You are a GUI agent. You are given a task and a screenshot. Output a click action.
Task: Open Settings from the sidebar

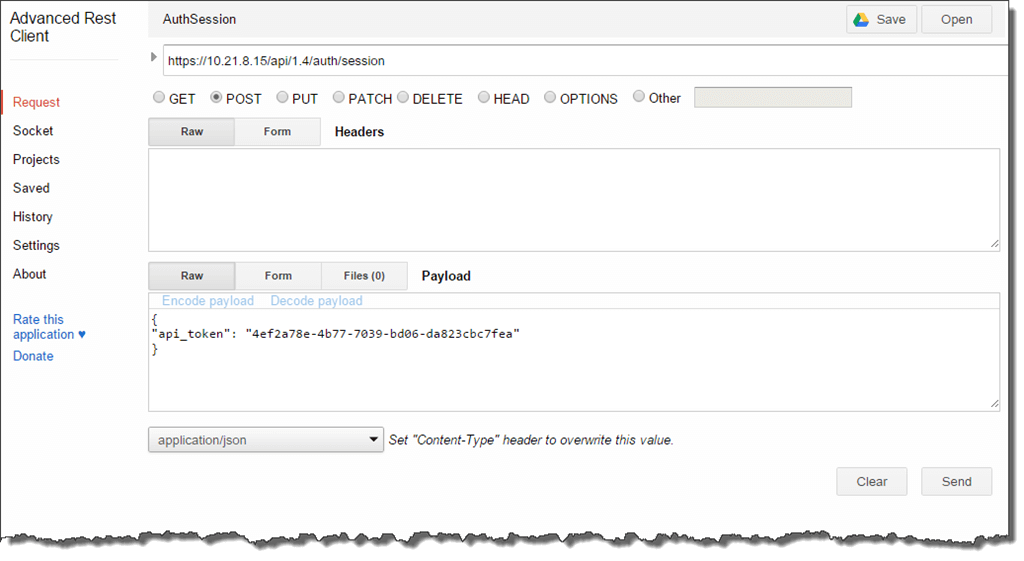click(37, 246)
